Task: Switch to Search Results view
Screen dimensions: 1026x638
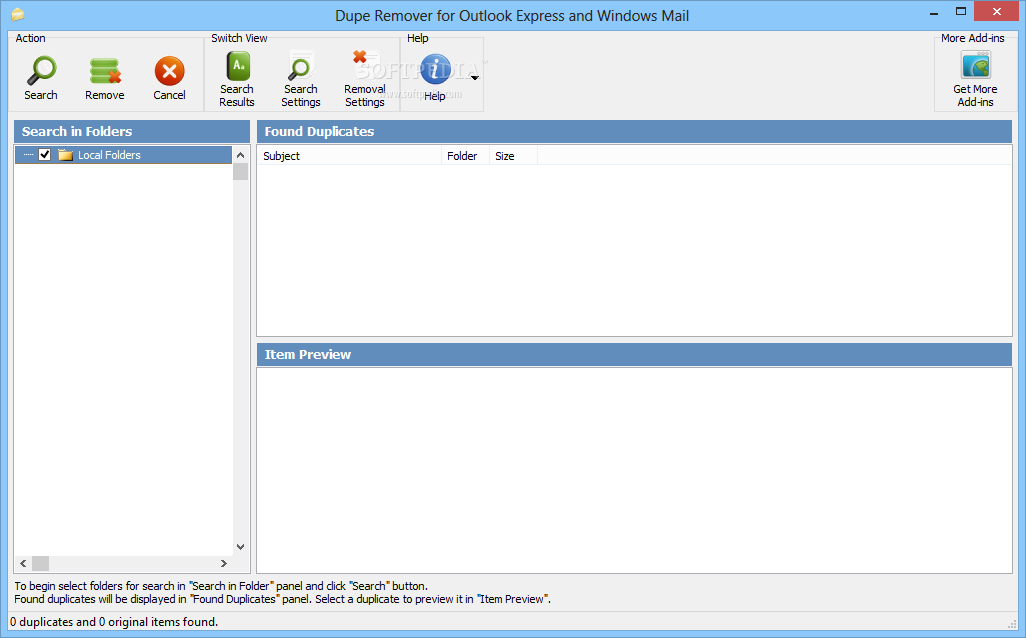Action: (237, 80)
